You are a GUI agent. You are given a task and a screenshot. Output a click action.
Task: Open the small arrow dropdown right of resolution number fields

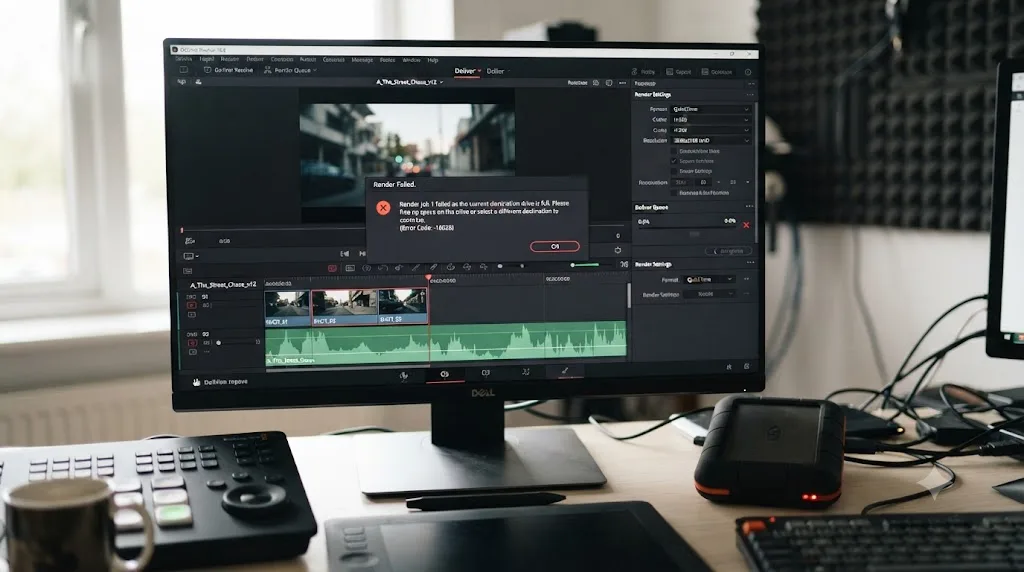748,182
